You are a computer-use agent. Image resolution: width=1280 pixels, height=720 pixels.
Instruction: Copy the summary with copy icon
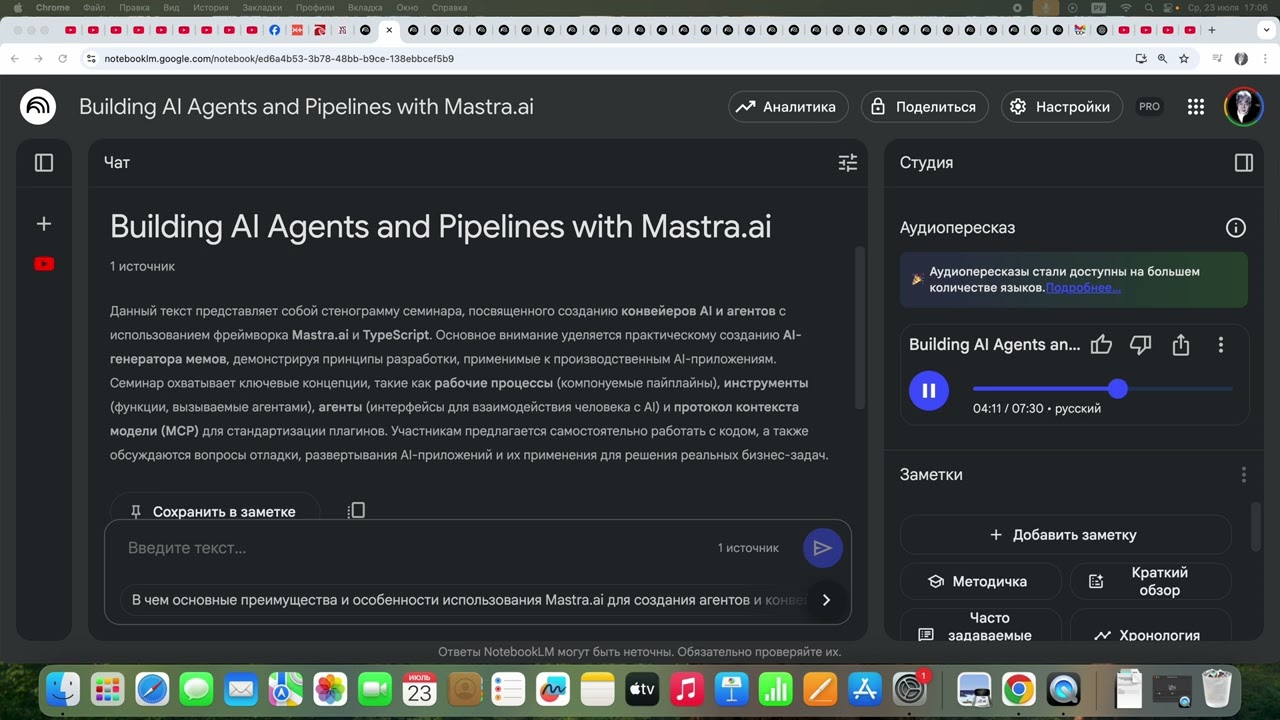point(357,510)
